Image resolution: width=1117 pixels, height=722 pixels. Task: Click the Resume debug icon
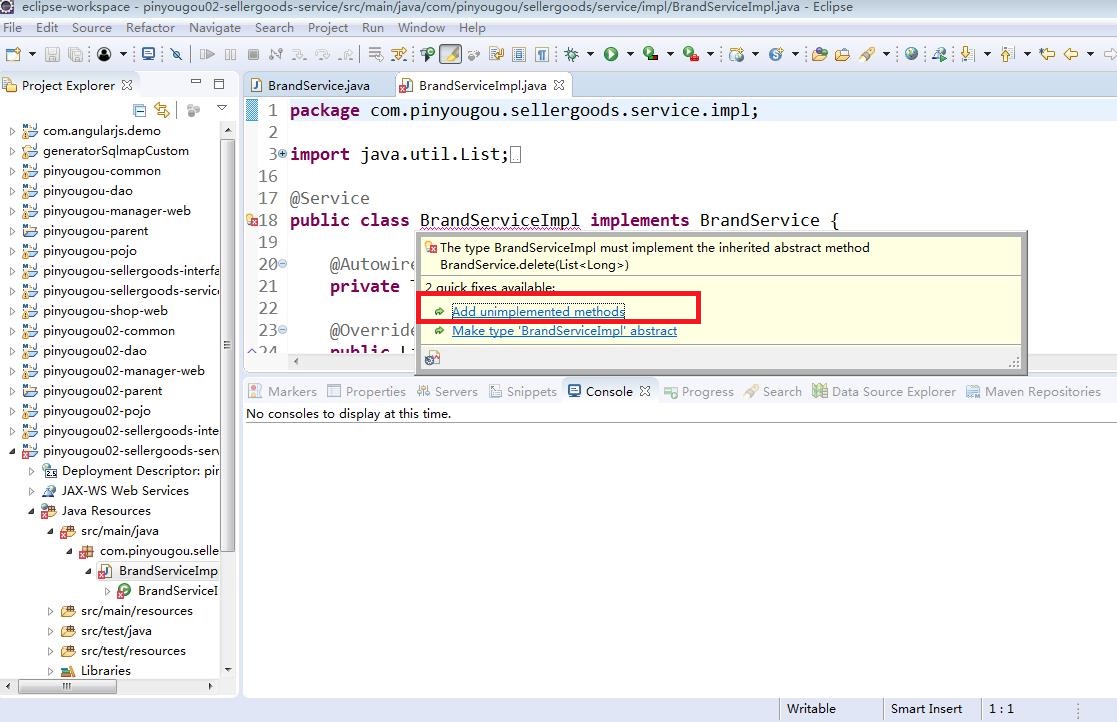pyautogui.click(x=207, y=54)
